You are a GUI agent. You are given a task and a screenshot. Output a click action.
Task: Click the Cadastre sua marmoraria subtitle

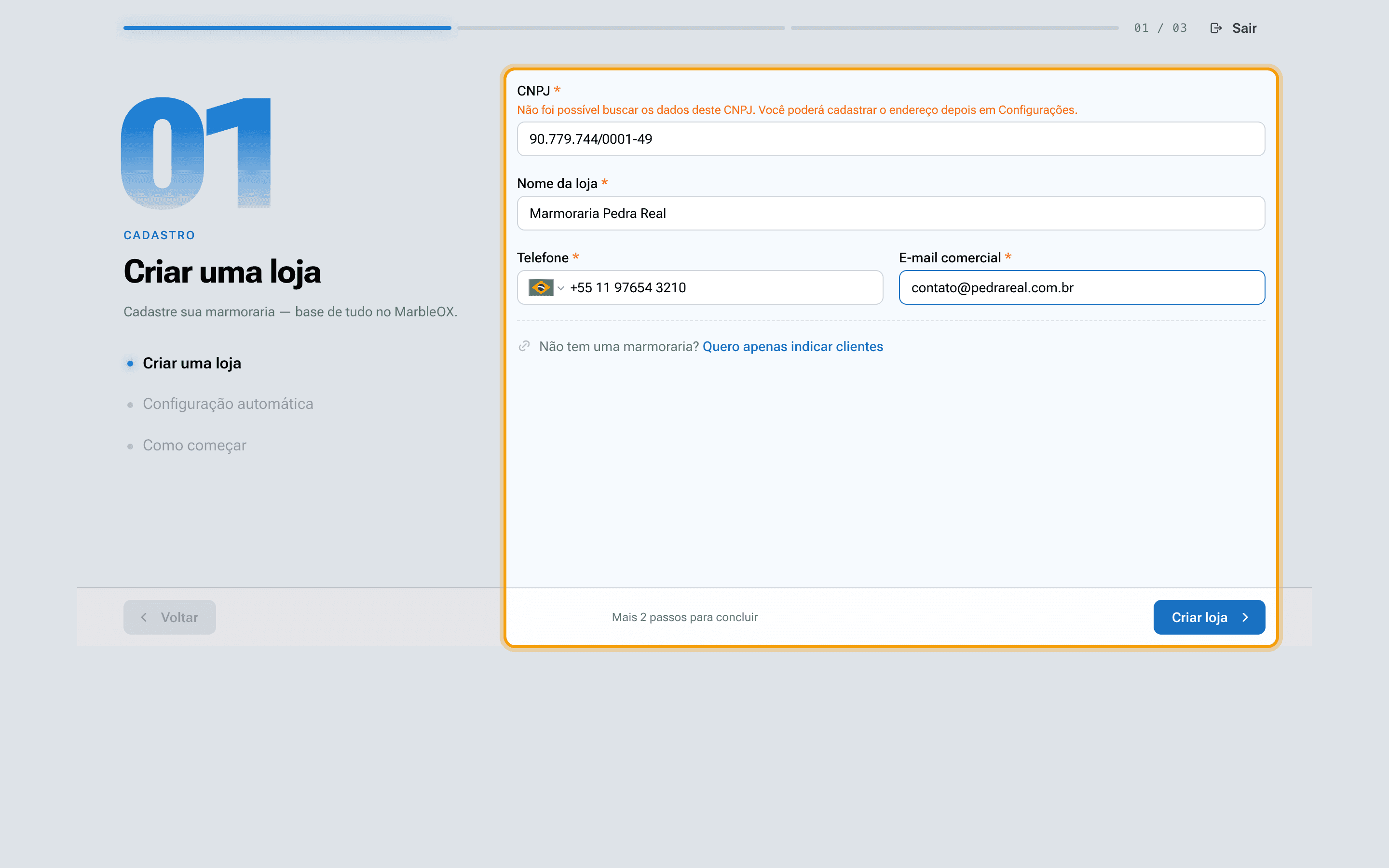coord(290,312)
